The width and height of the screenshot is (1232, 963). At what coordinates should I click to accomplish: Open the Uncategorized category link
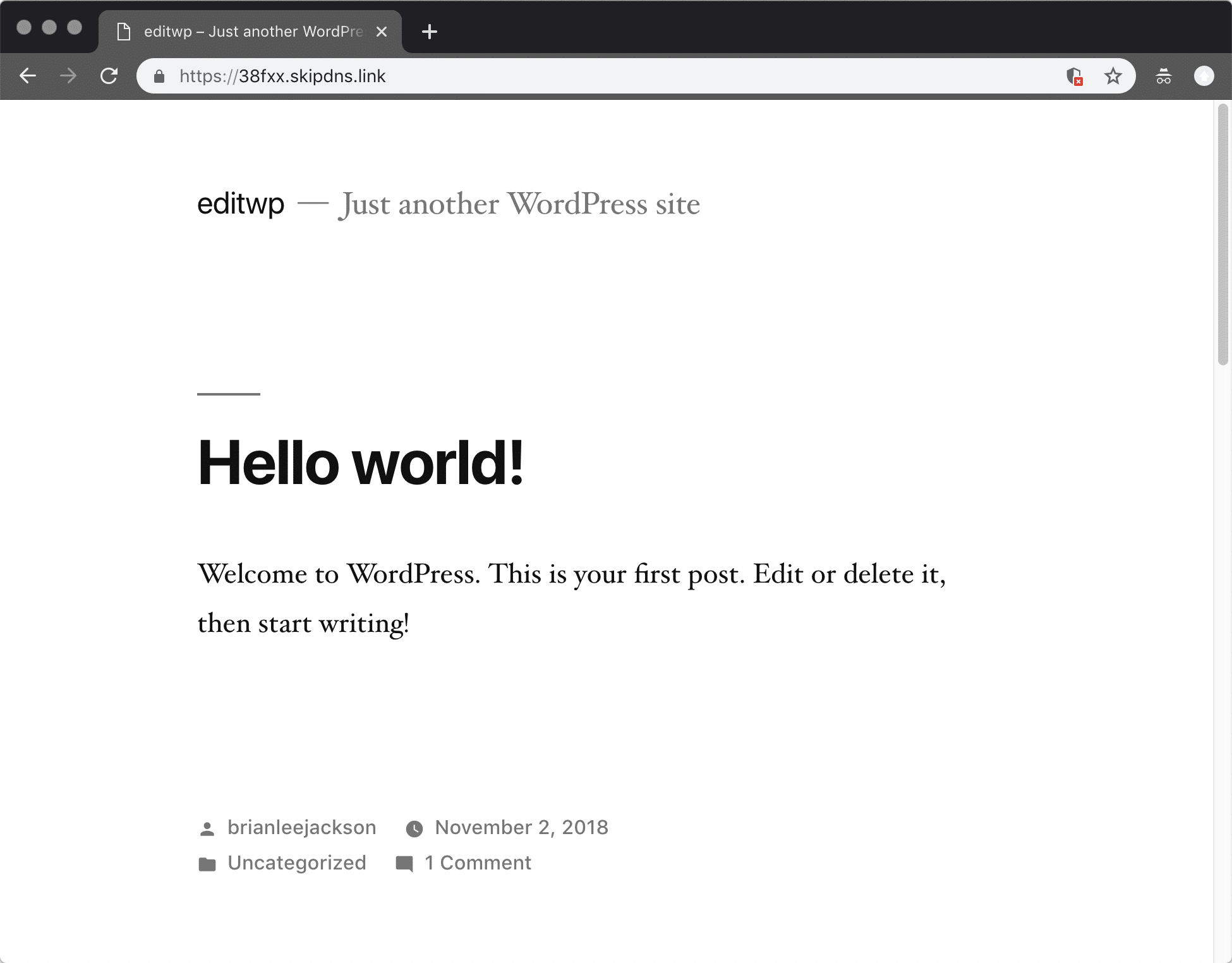(x=297, y=863)
